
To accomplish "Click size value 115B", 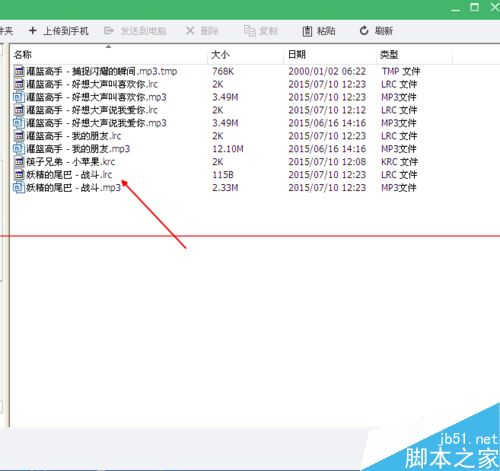I will pyautogui.click(x=223, y=175).
